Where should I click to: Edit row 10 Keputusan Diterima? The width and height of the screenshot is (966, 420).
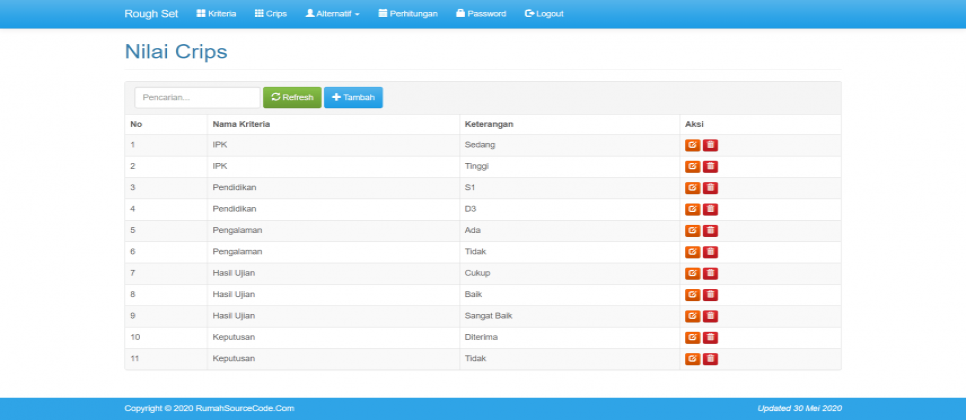click(692, 337)
